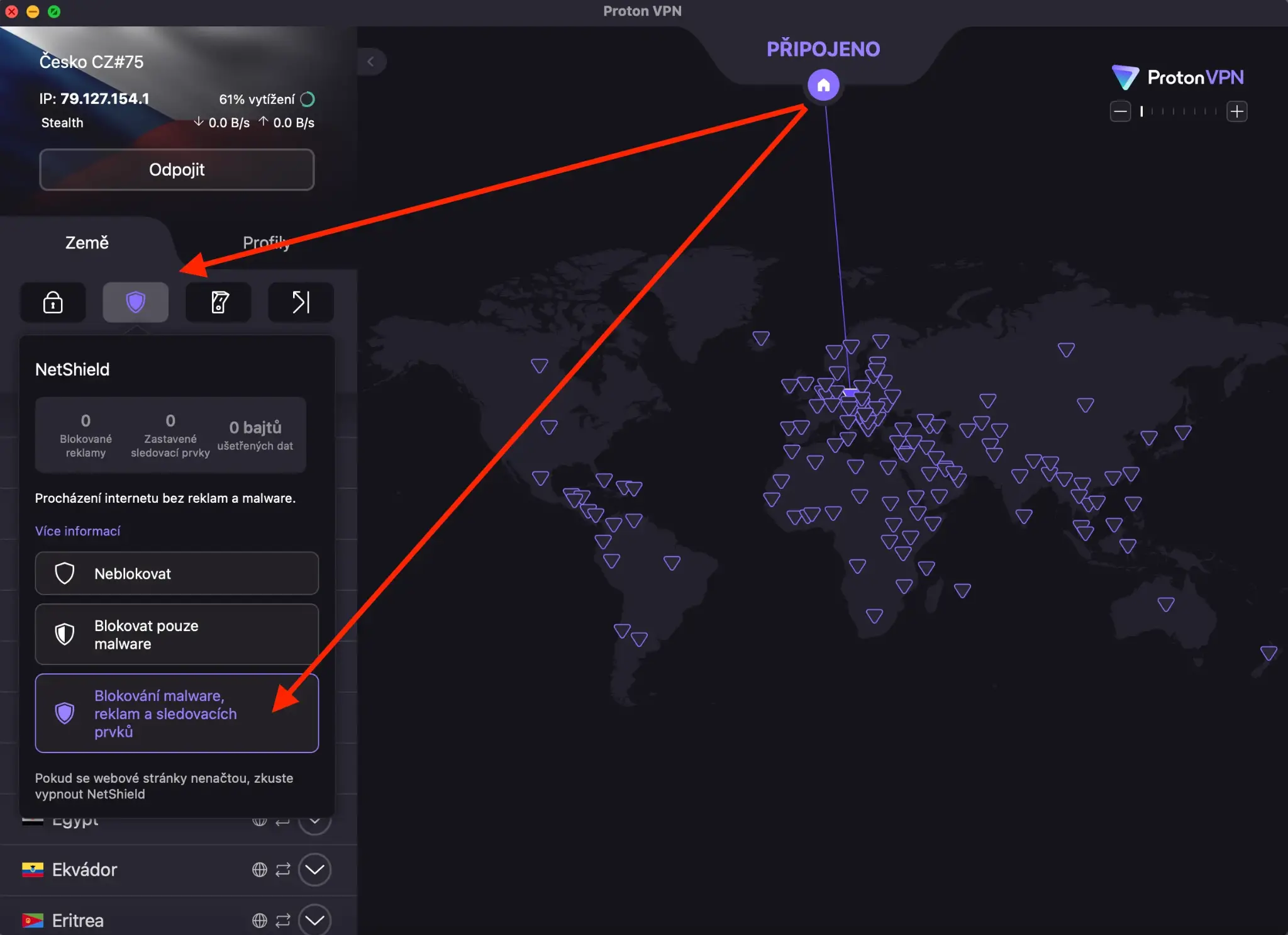Collapse the sidebar with arrow icon
Screen dimensions: 1288x935
tap(370, 62)
